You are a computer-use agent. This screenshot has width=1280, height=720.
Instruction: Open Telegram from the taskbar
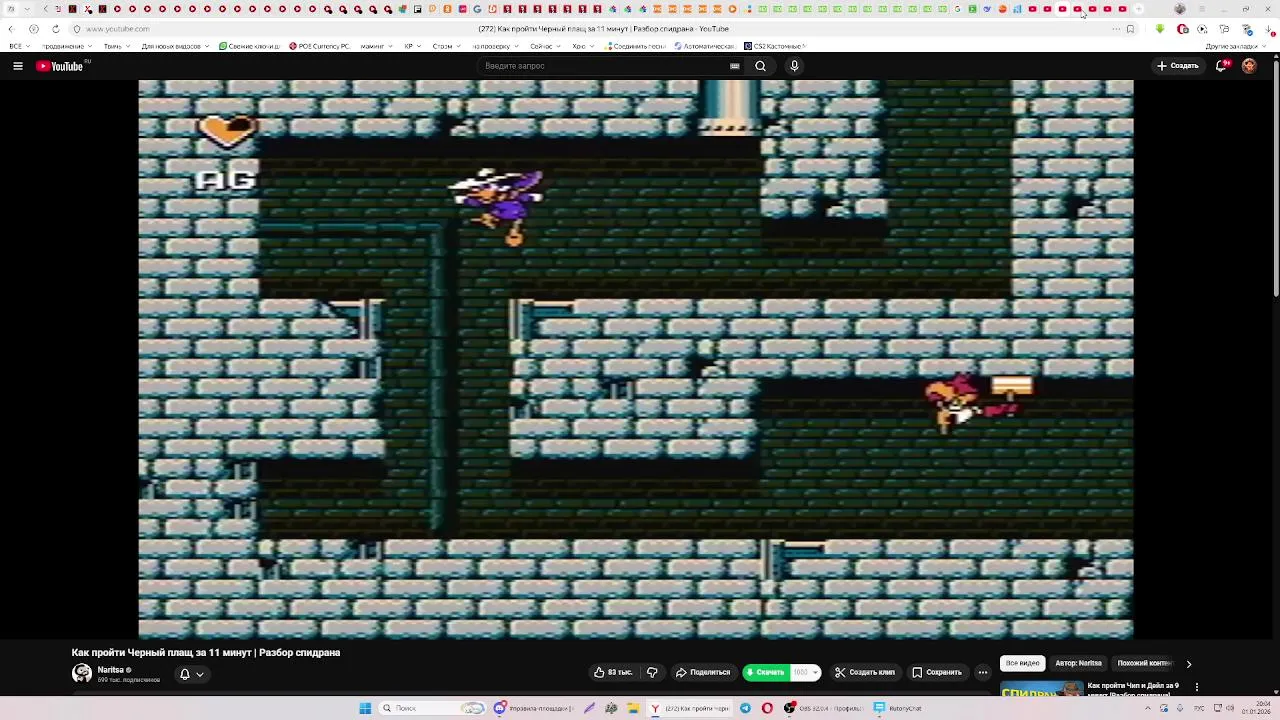(x=745, y=708)
